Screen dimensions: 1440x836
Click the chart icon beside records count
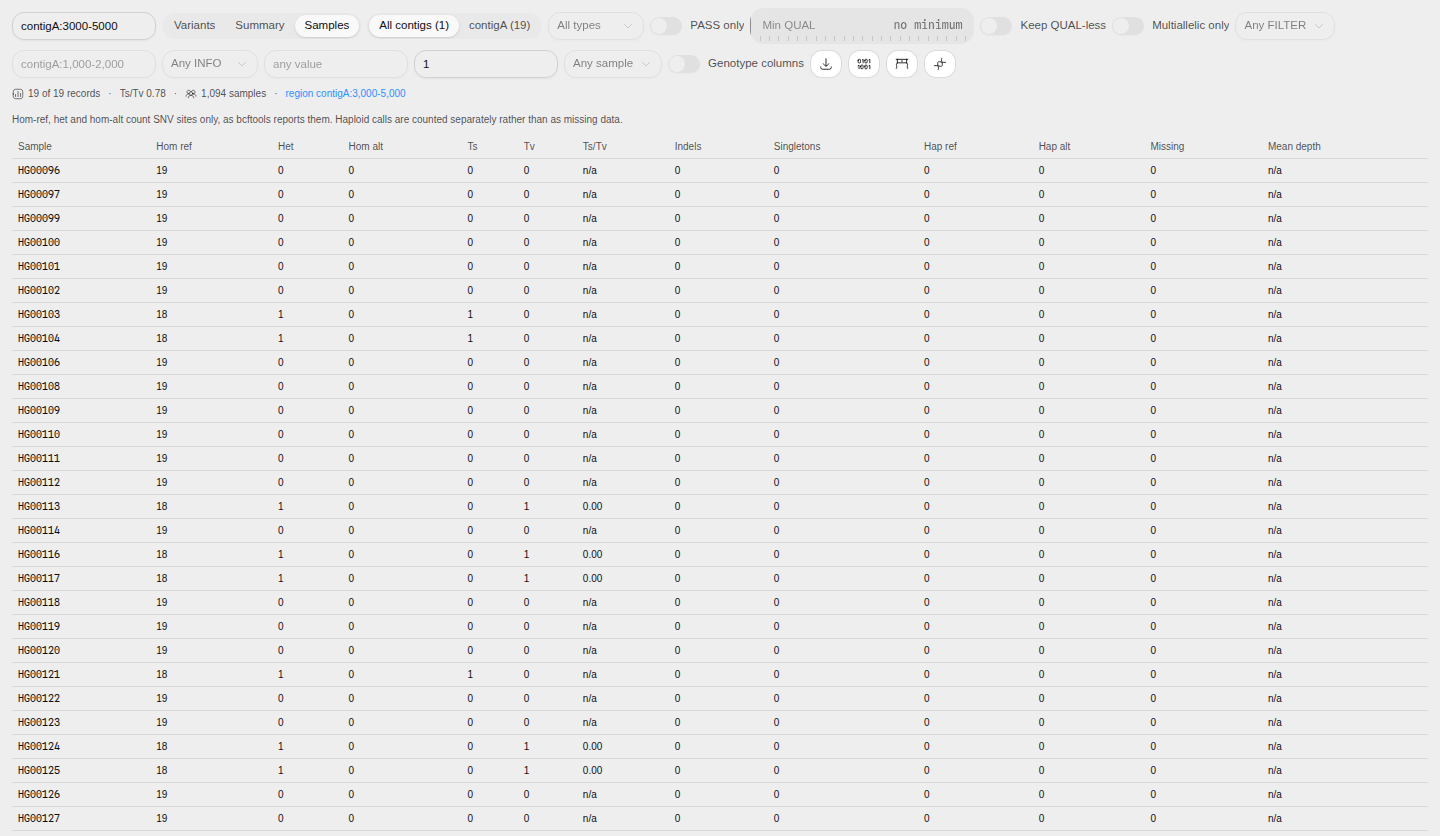click(18, 94)
